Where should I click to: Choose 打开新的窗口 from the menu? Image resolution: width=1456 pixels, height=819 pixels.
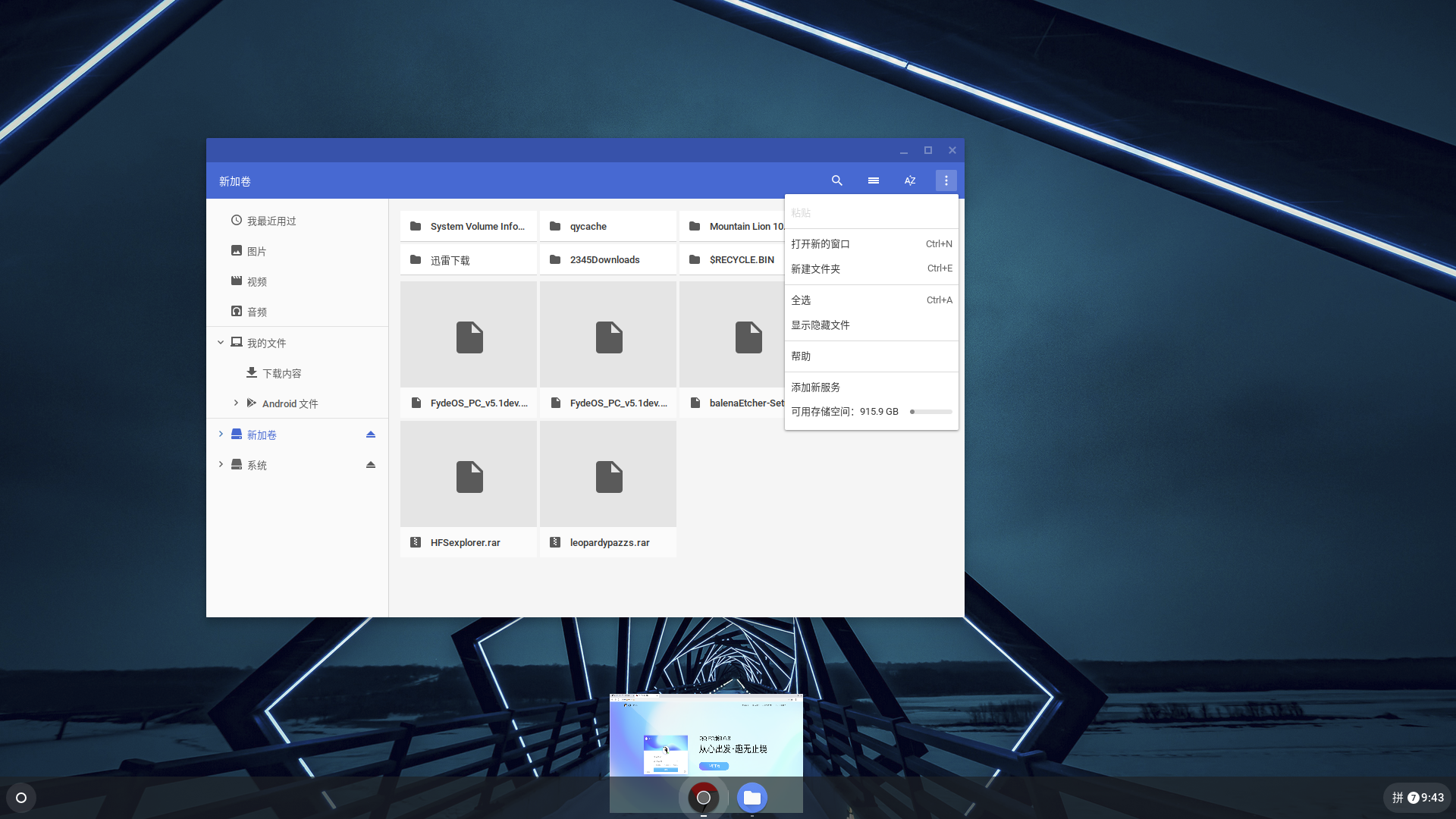click(820, 243)
